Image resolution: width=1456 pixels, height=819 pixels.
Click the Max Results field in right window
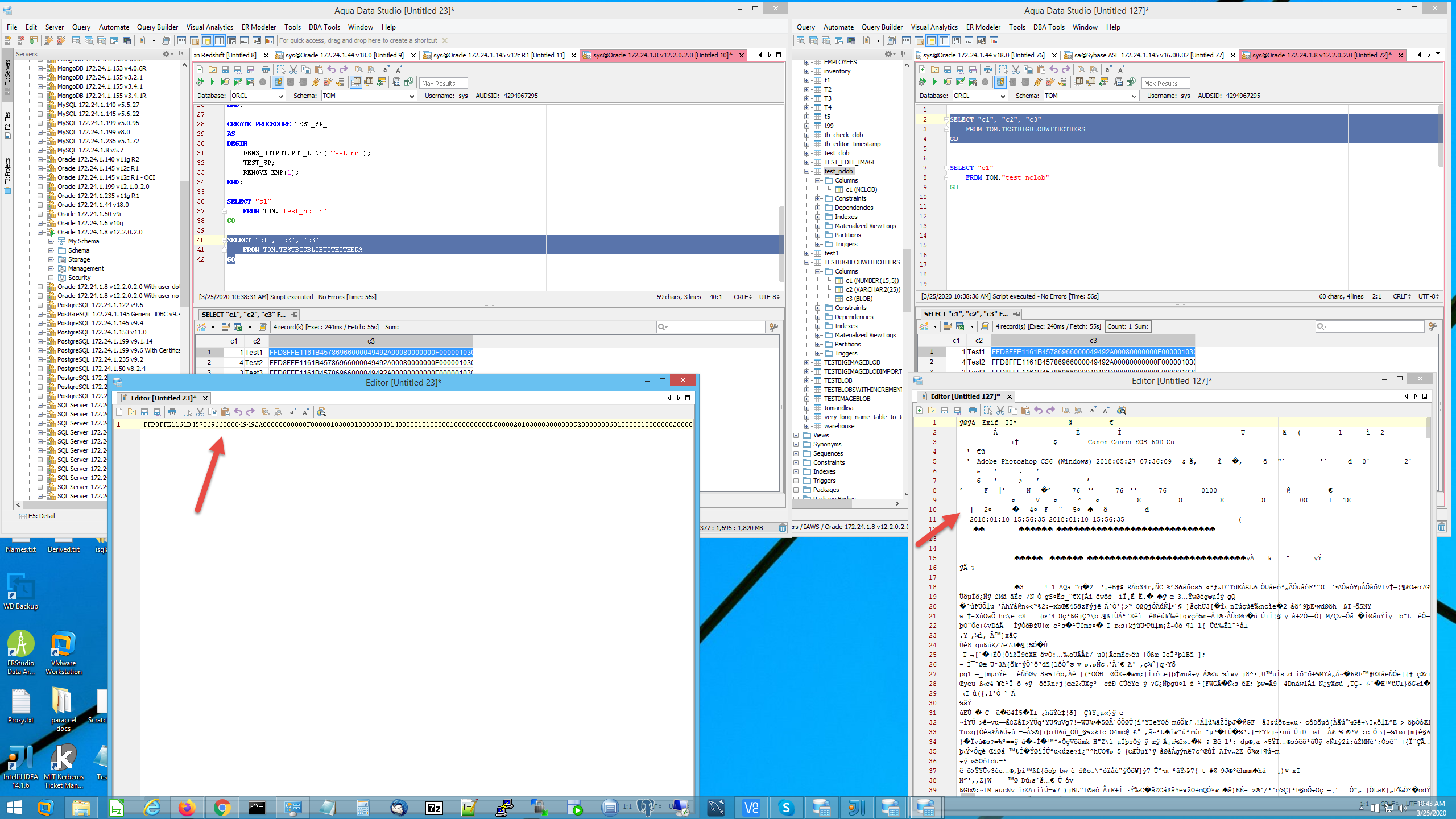(1165, 83)
